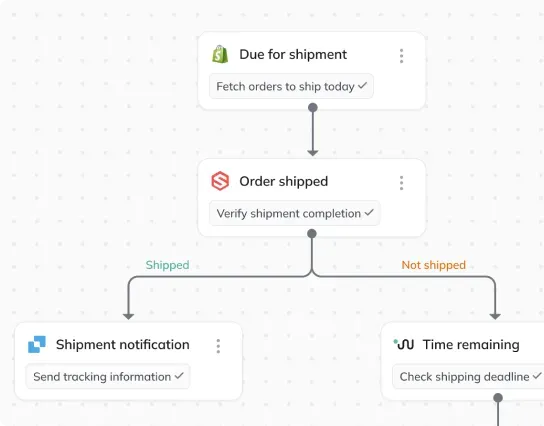Click the Shipment notification node title
This screenshot has width=544, height=426.
click(x=123, y=344)
